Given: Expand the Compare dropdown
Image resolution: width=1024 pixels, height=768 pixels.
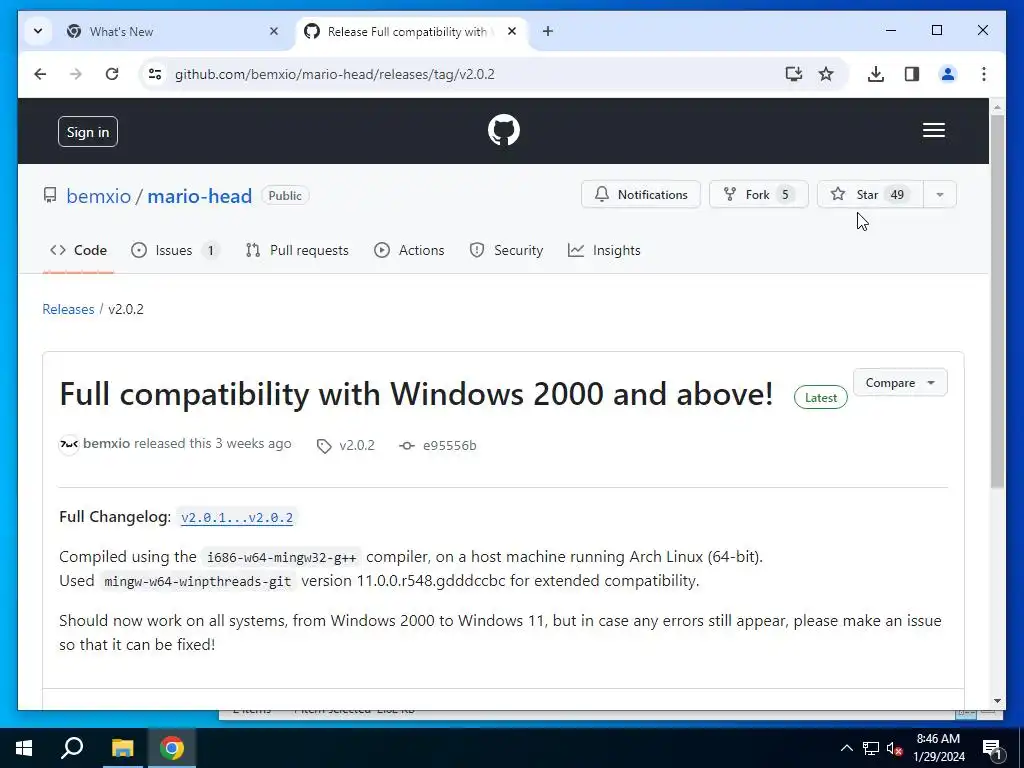Looking at the screenshot, I should (x=900, y=383).
